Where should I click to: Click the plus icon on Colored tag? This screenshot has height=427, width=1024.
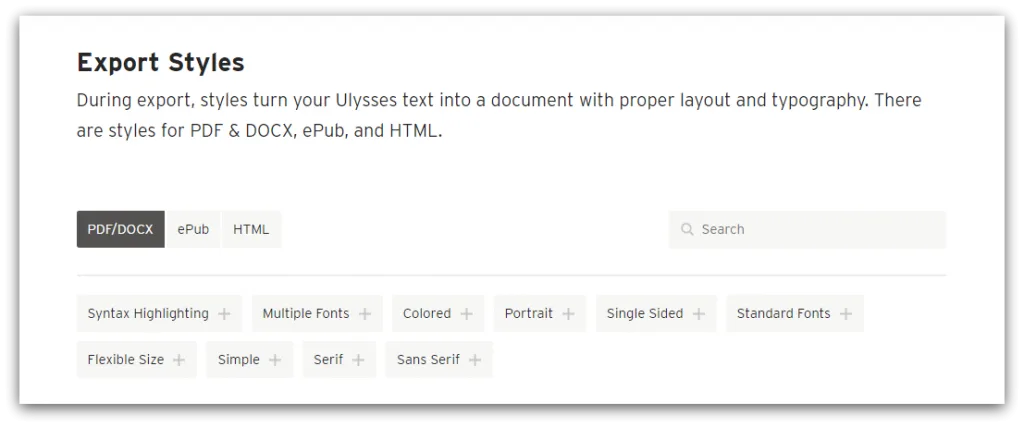(466, 314)
